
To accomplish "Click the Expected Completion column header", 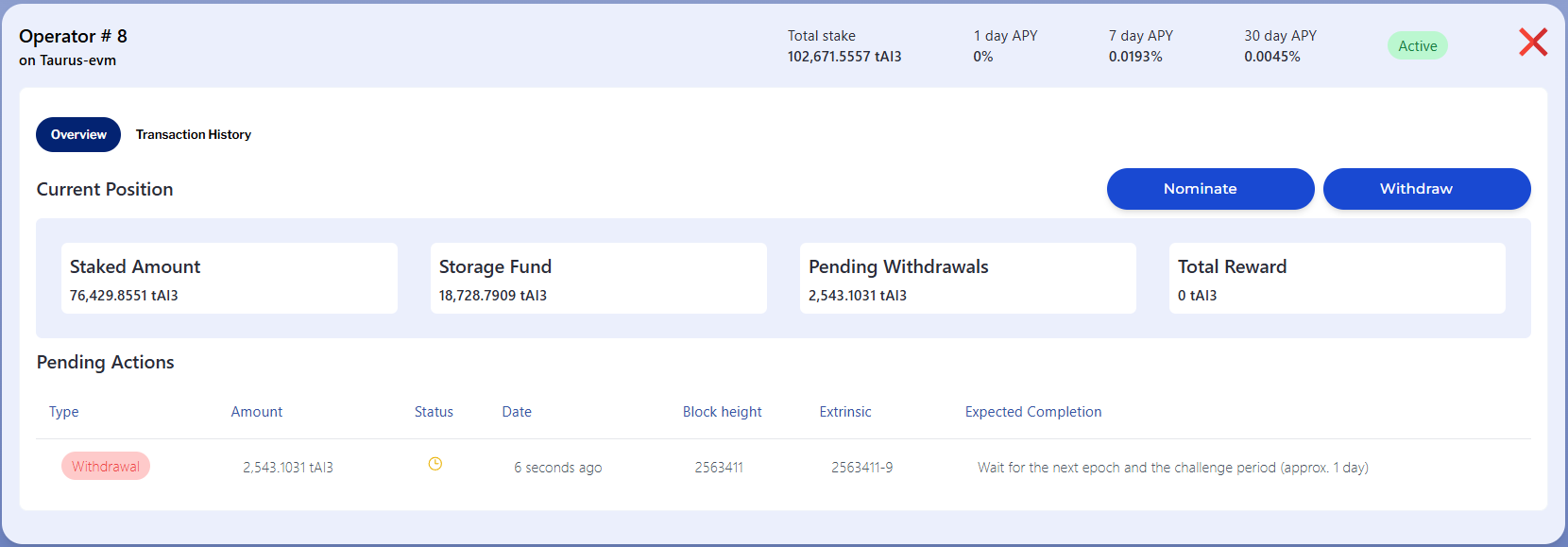I will (1033, 412).
